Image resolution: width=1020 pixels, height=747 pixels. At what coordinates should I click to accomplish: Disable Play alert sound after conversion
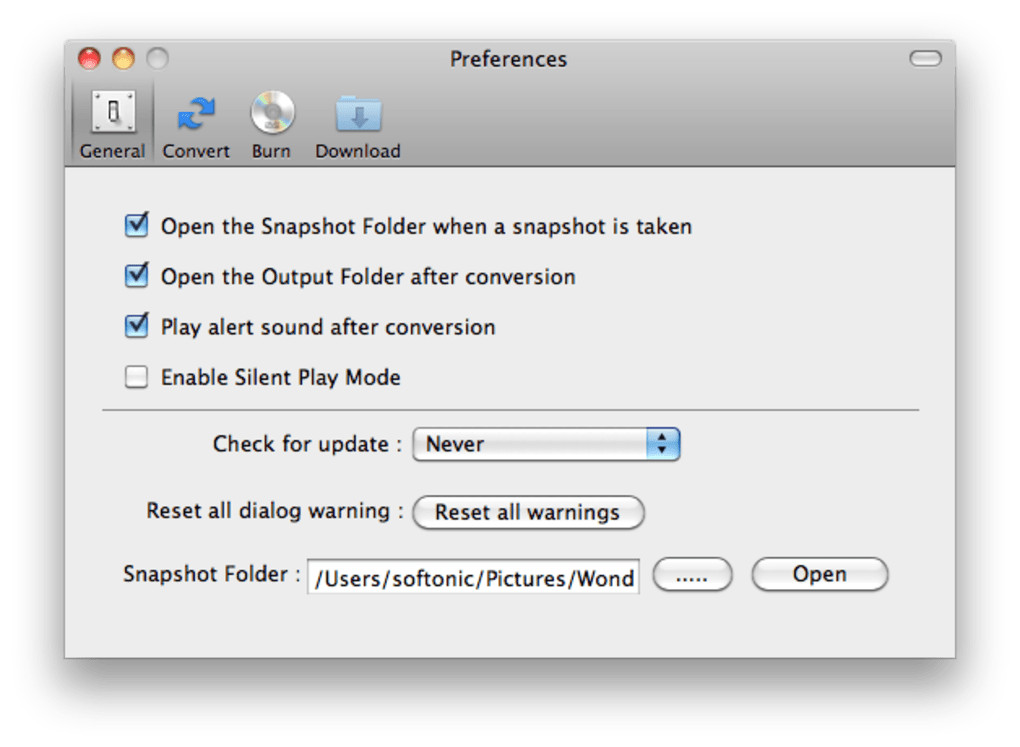[136, 326]
